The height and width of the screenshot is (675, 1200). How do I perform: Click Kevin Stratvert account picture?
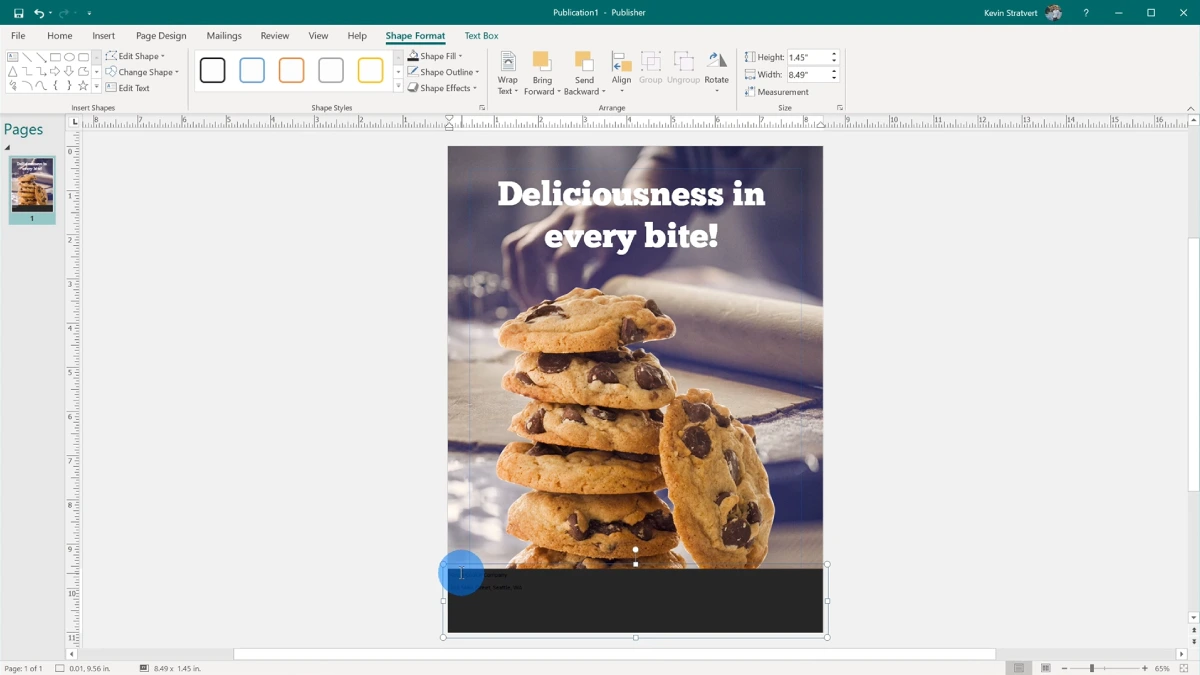[1053, 13]
